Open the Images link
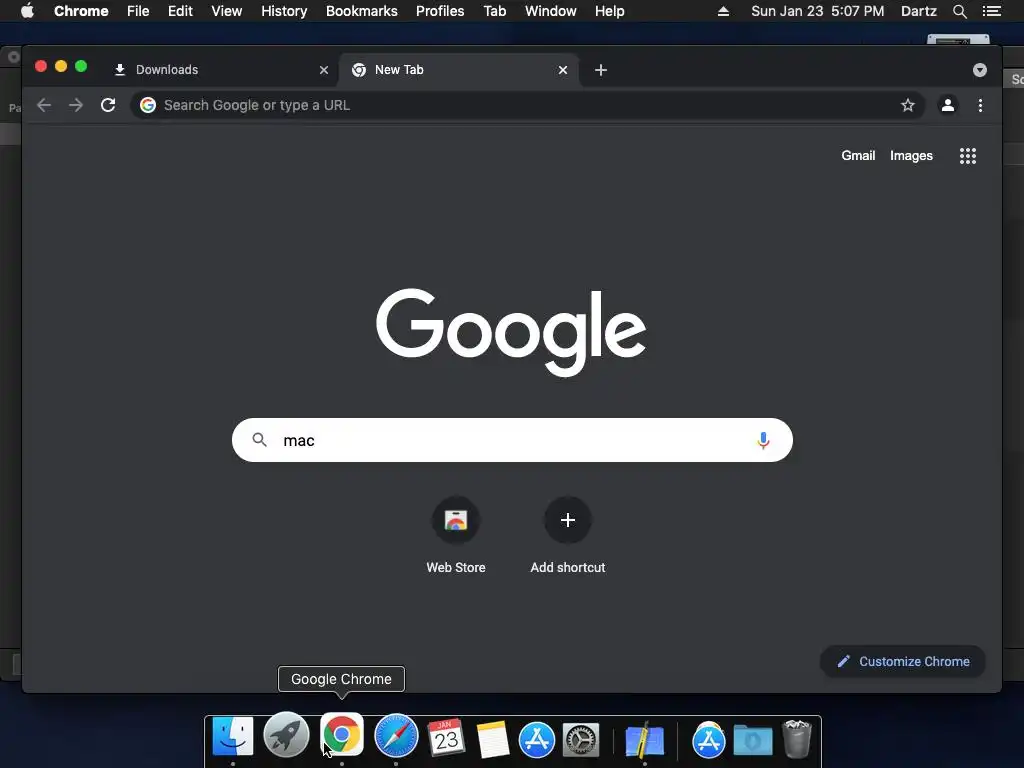The width and height of the screenshot is (1024, 768). [911, 155]
